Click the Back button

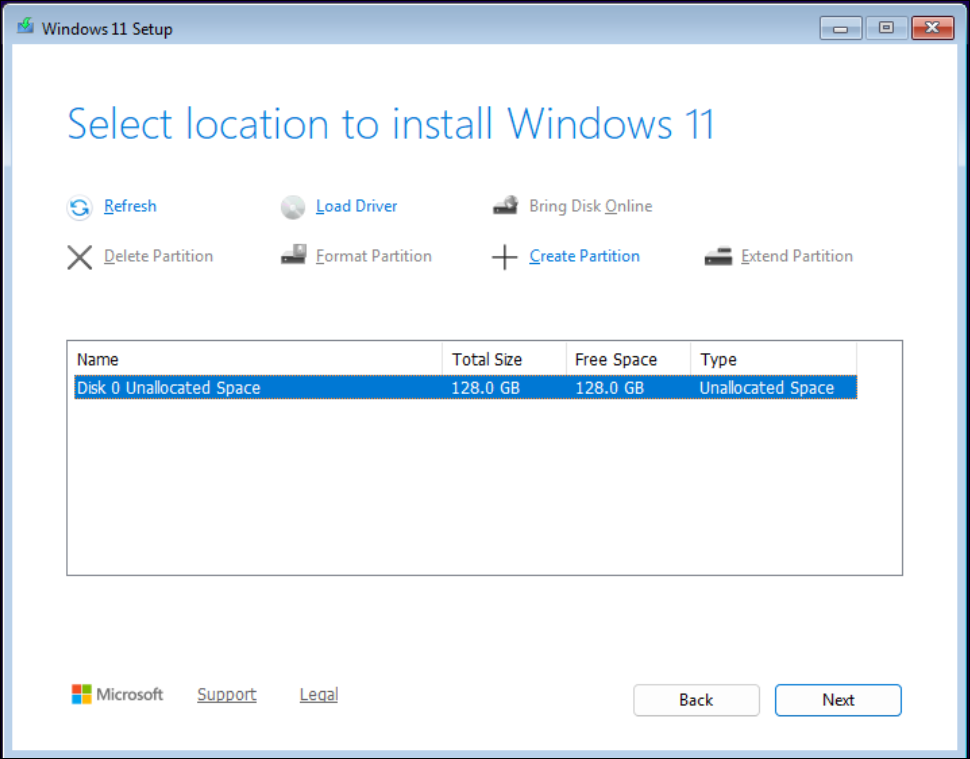tap(697, 700)
